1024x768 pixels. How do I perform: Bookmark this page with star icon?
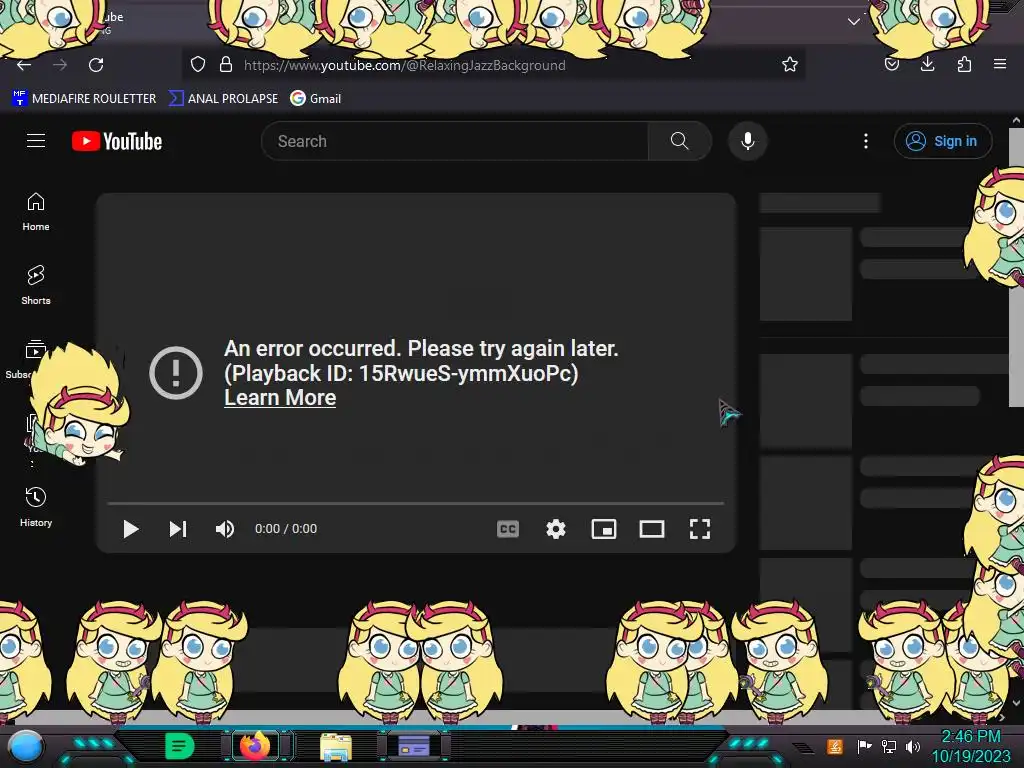pyautogui.click(x=790, y=64)
